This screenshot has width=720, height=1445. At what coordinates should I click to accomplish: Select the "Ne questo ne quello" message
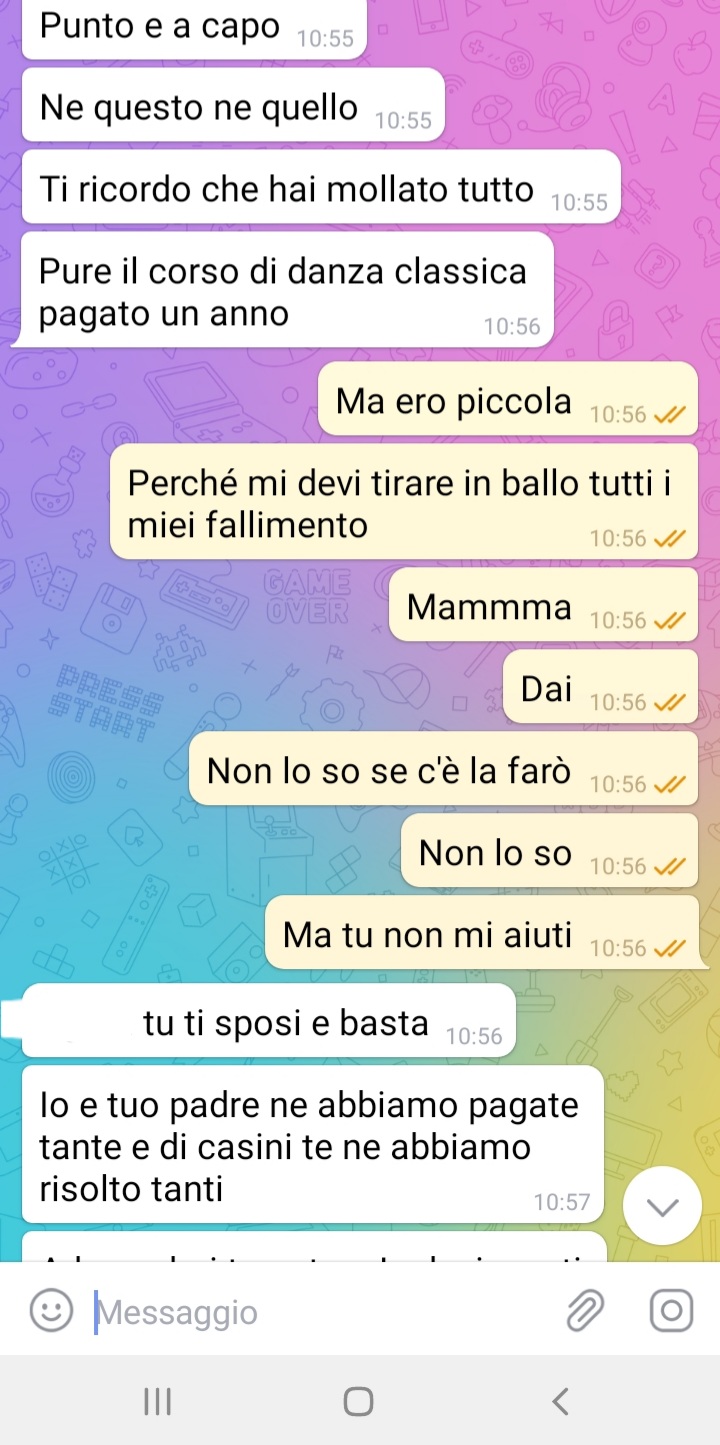(x=233, y=105)
